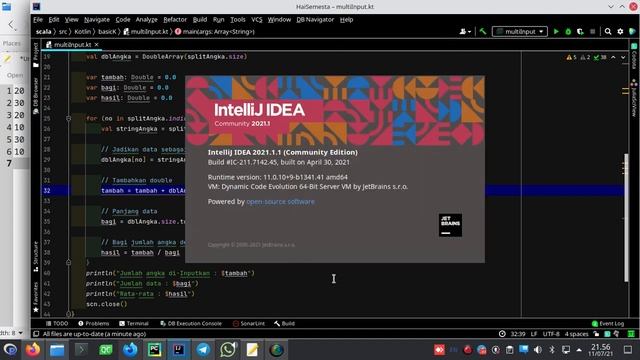Go to next highlighted error arrow
The image size is (640, 360).
pyautogui.click(x=623, y=57)
